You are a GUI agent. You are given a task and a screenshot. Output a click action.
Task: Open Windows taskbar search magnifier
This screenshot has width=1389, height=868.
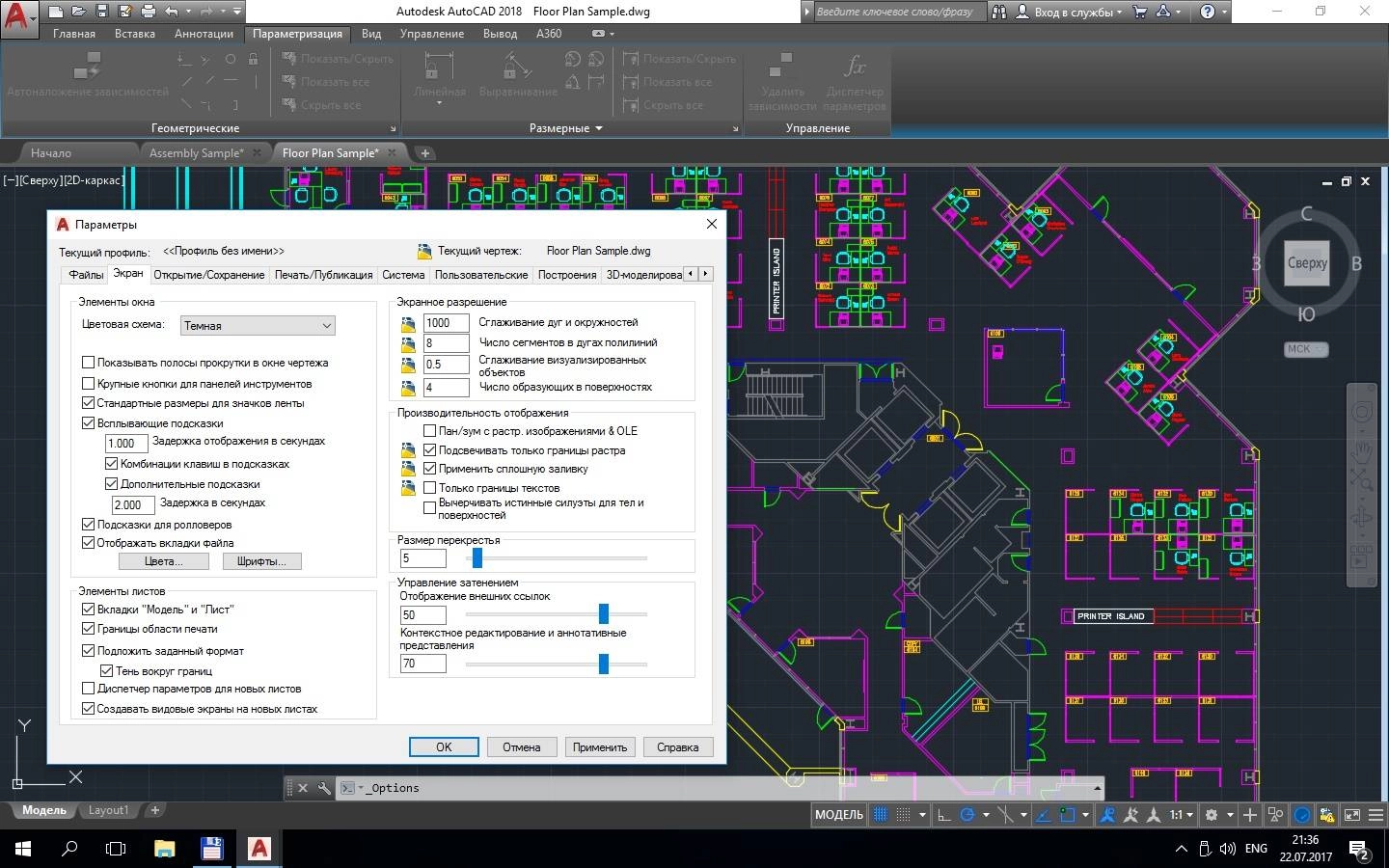click(x=69, y=849)
